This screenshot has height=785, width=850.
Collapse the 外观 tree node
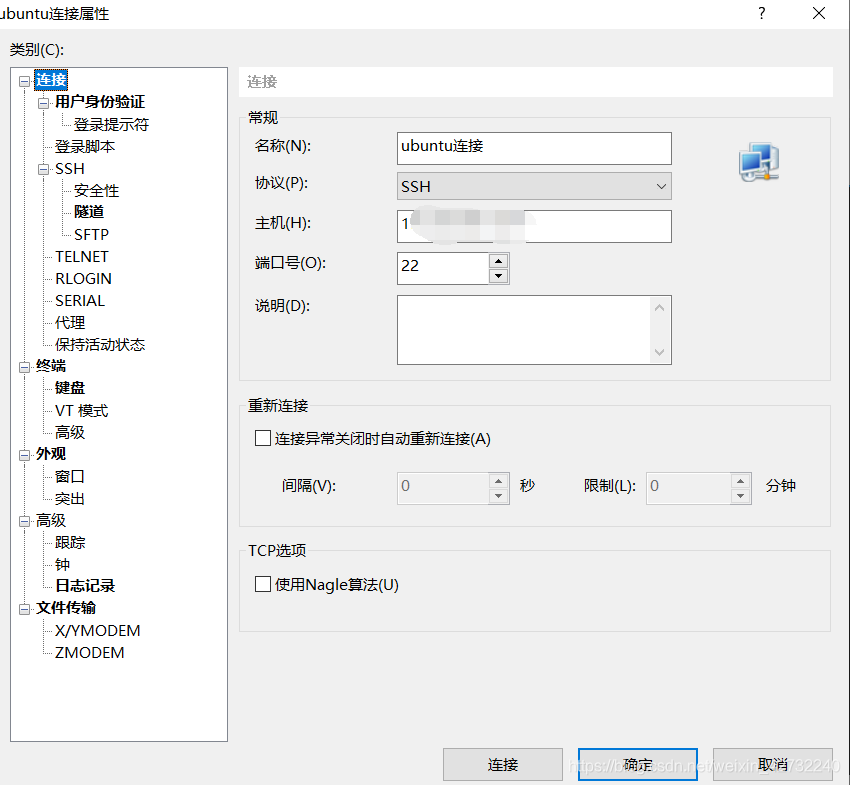coord(24,455)
